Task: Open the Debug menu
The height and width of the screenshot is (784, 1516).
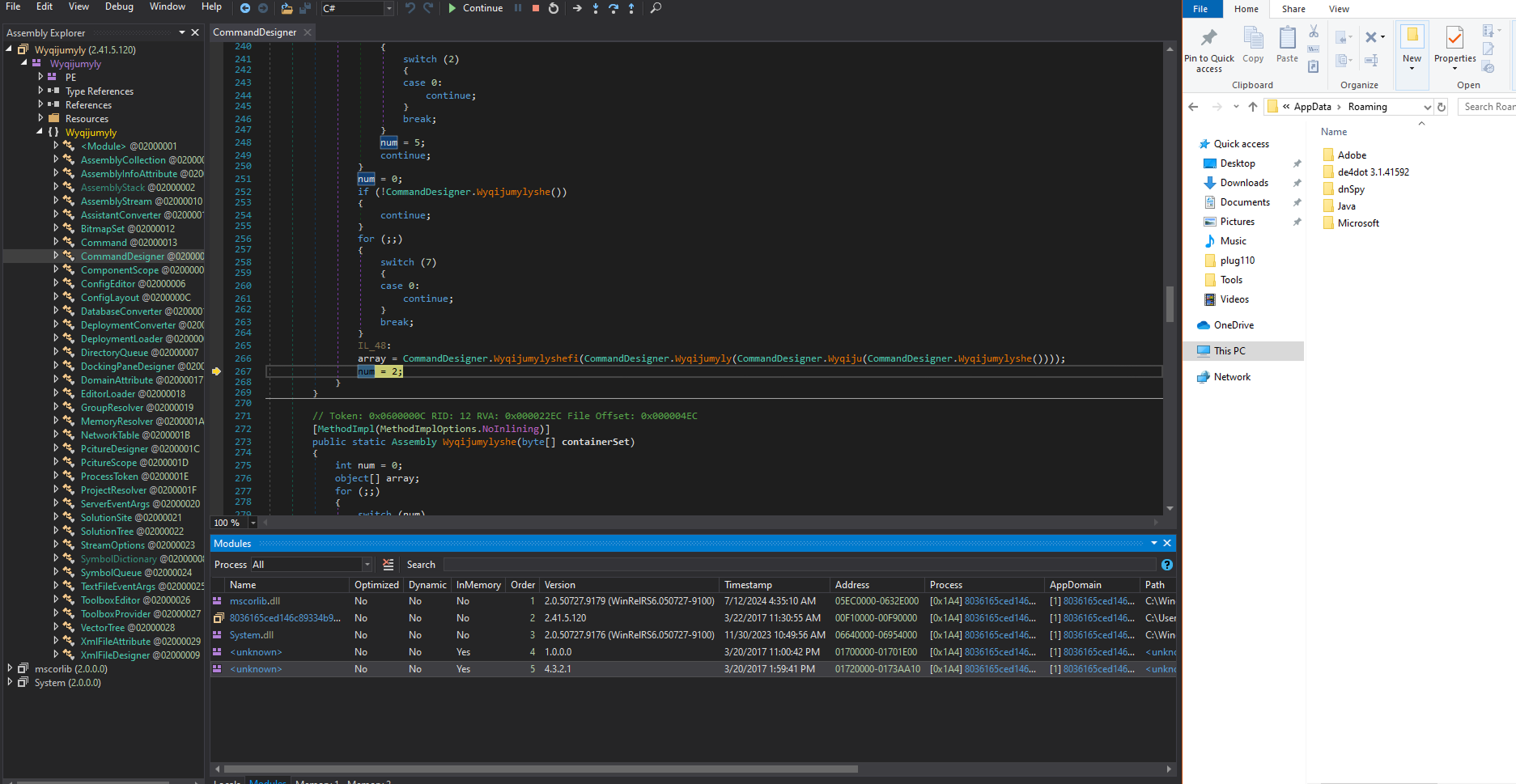Action: (119, 6)
